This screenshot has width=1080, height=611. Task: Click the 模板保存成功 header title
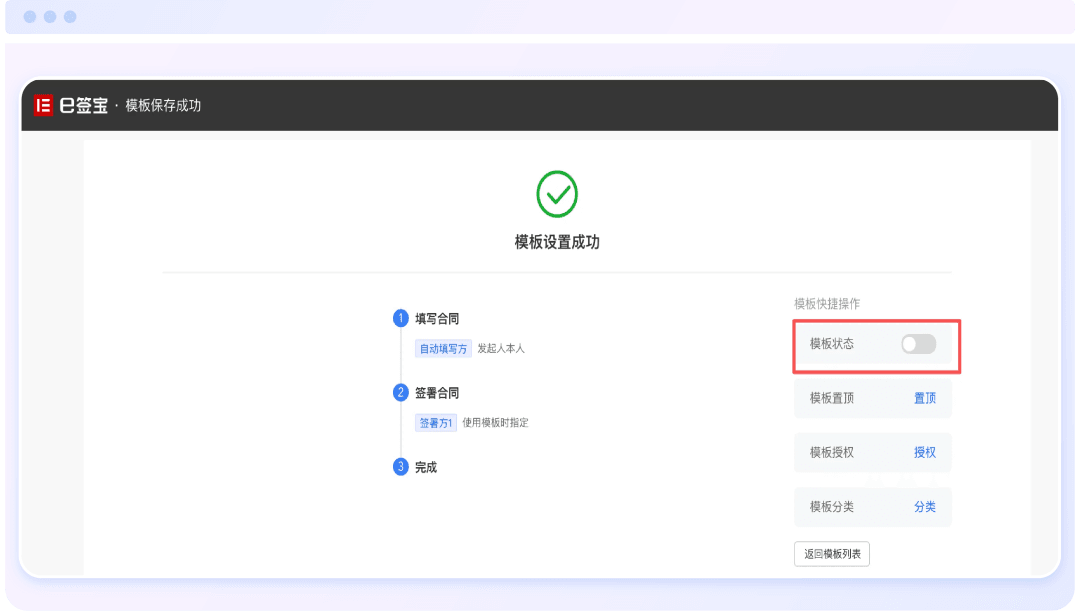[163, 105]
